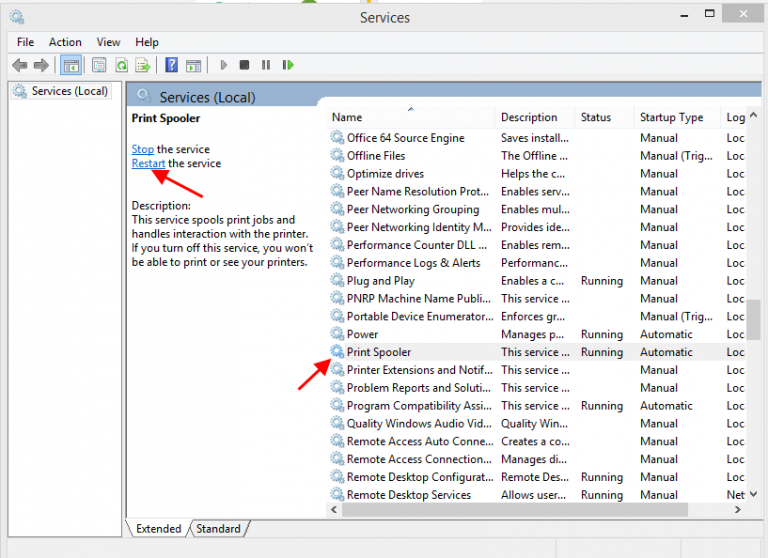Click the Restart the service link
The height and width of the screenshot is (558, 768).
point(148,163)
